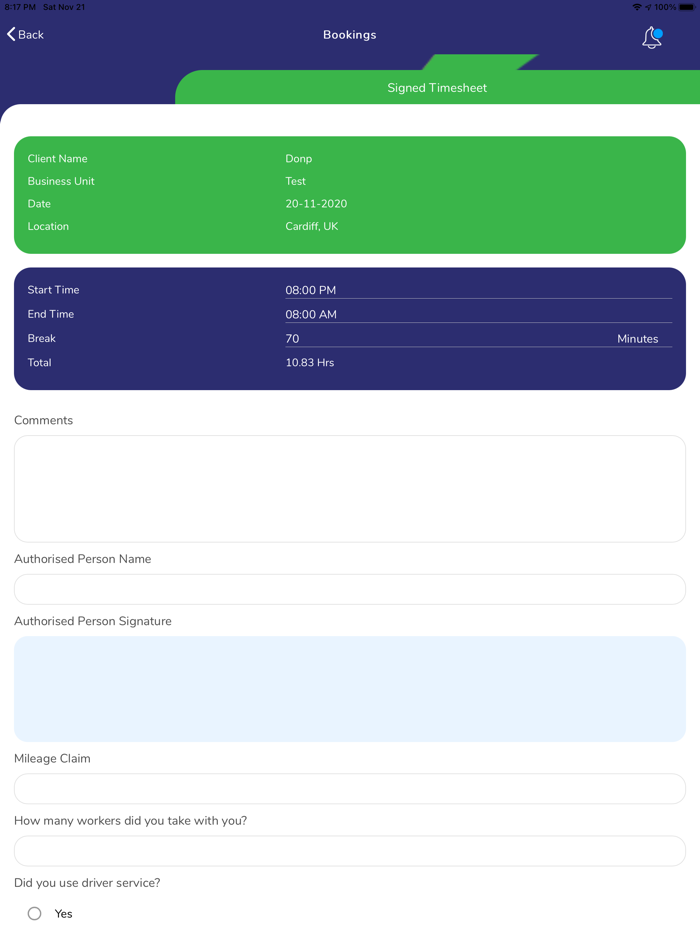Tap the Minutes unit label
The image size is (700, 934).
[x=637, y=339]
